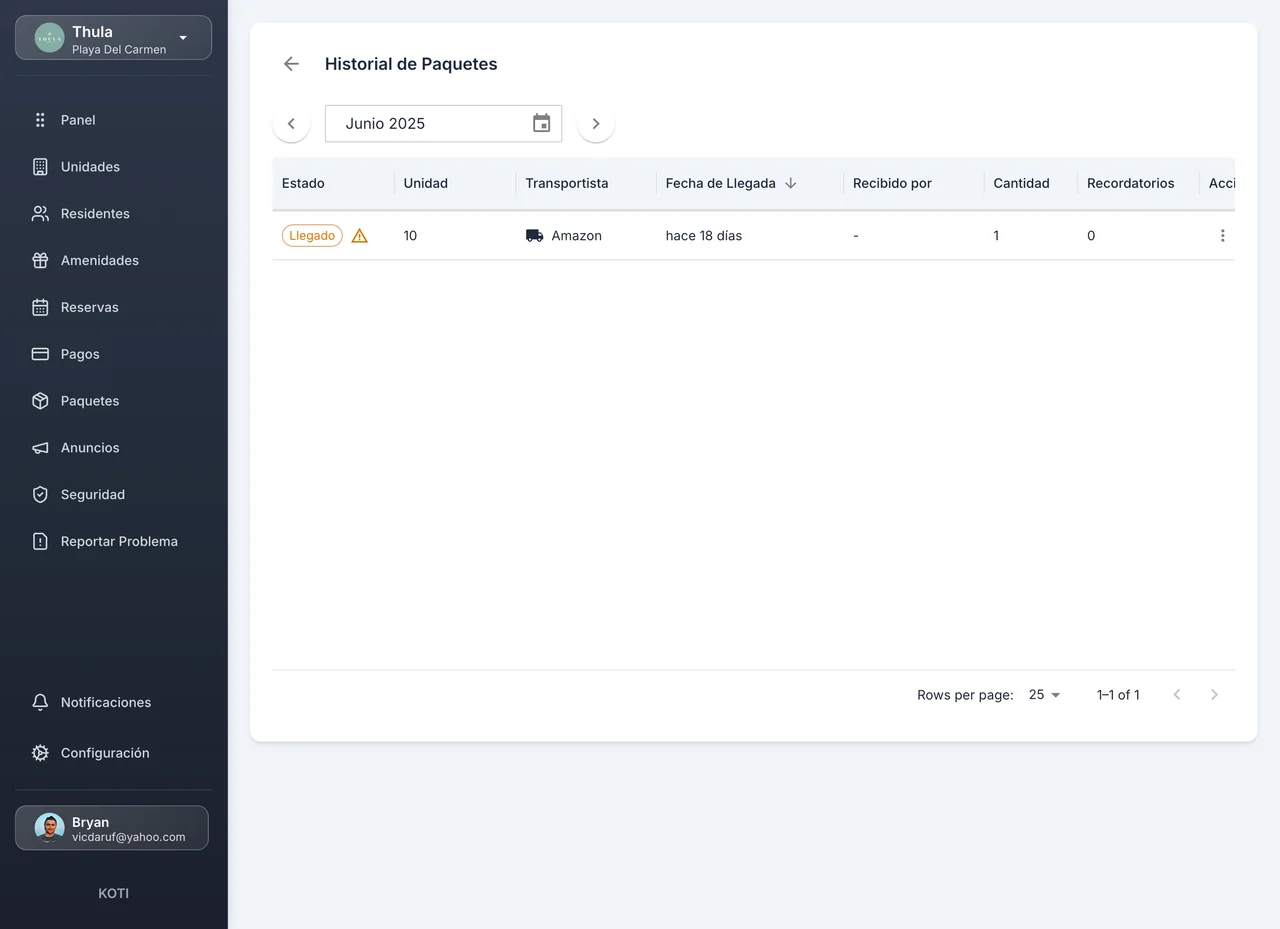Go to the next table page
Image resolution: width=1280 pixels, height=929 pixels.
pos(1214,694)
